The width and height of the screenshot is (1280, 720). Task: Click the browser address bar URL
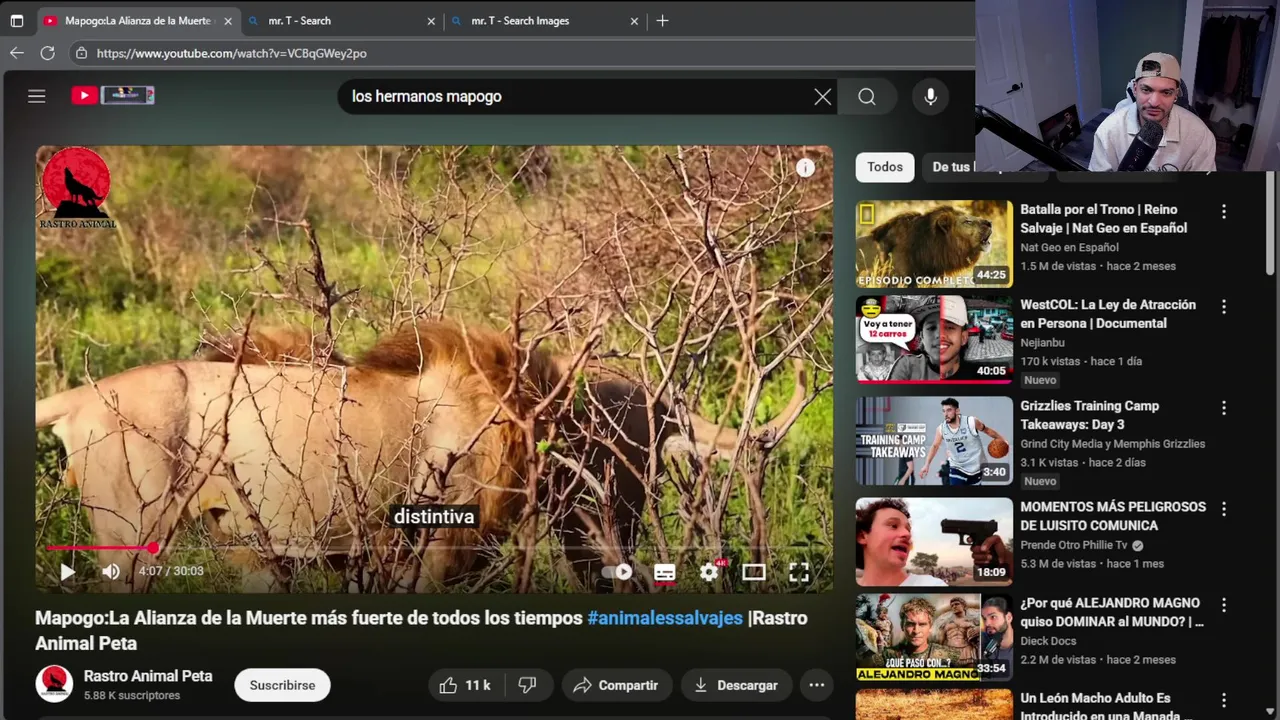click(232, 53)
